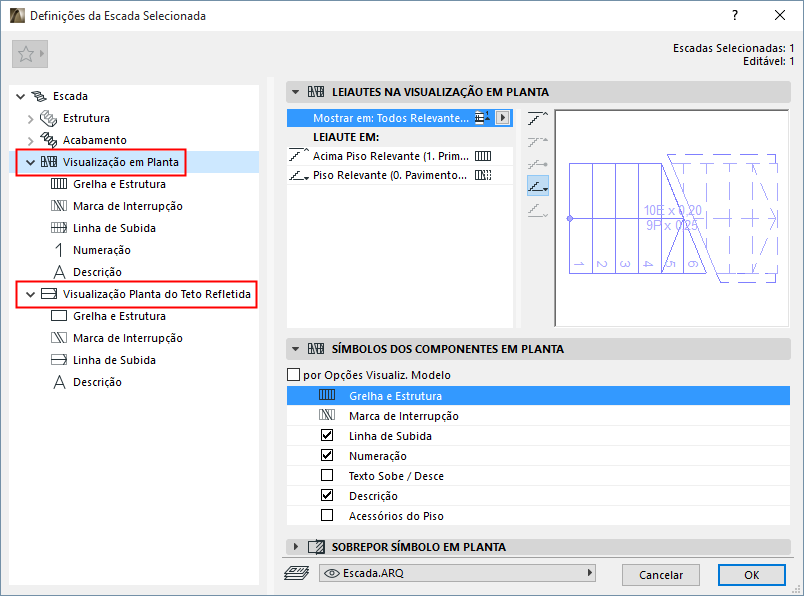Open Descrição under Visualização em Planta

pos(97,272)
